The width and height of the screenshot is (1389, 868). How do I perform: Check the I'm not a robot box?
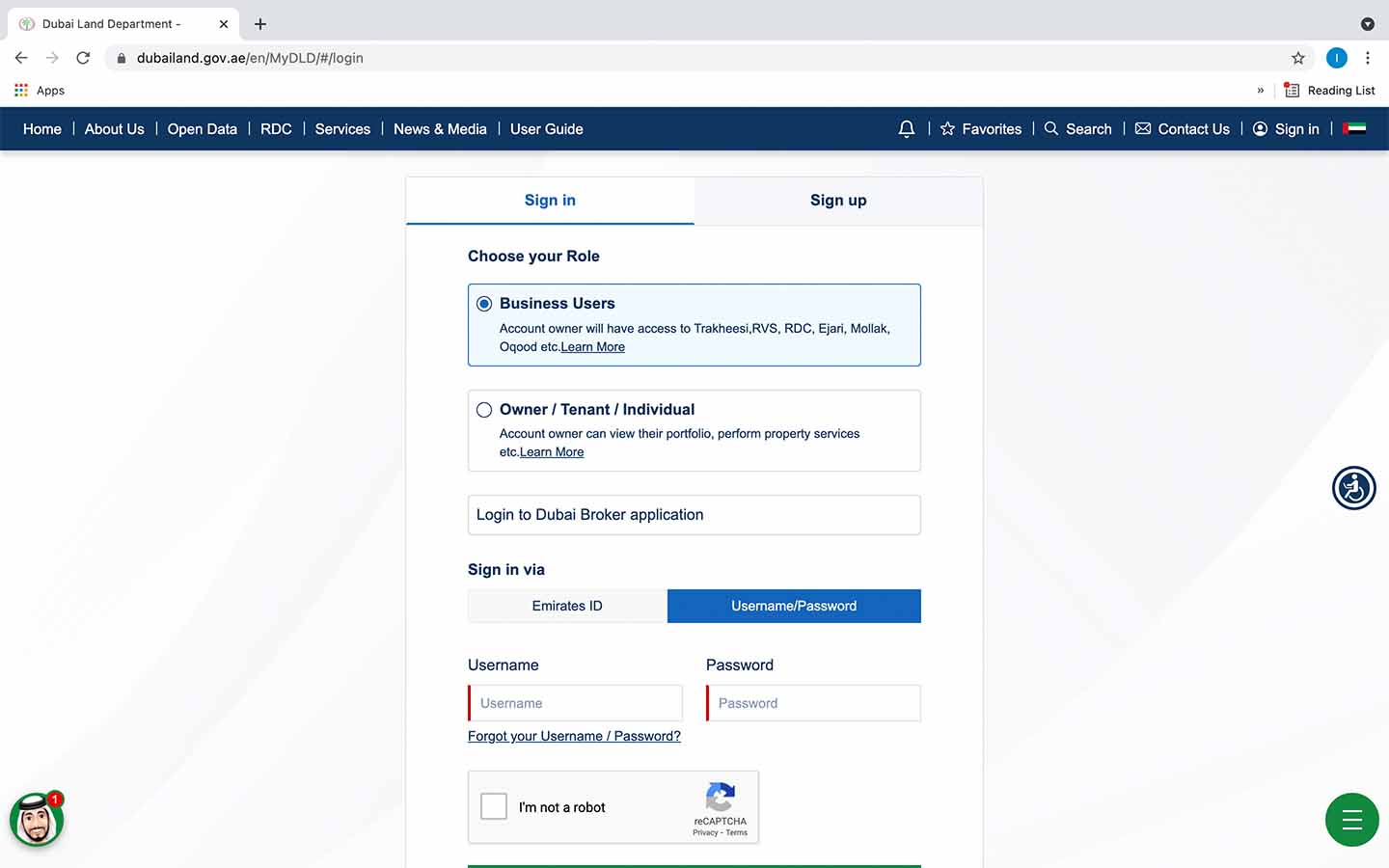tap(493, 806)
